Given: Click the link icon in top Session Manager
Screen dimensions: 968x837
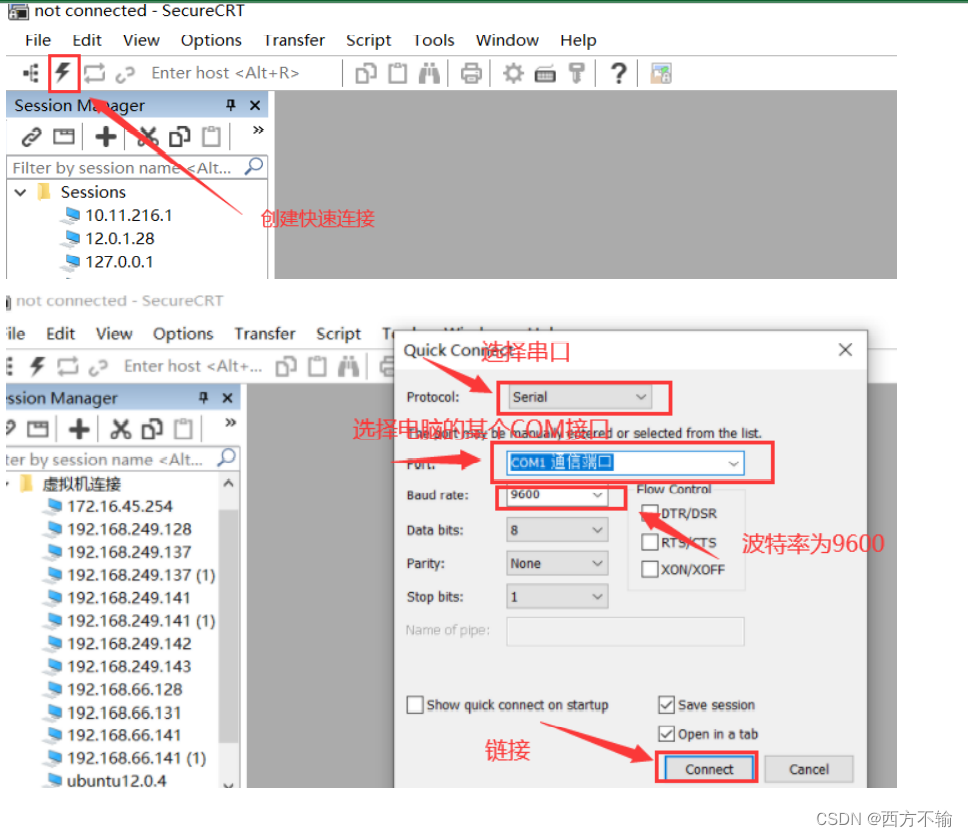Looking at the screenshot, I should click(x=31, y=136).
